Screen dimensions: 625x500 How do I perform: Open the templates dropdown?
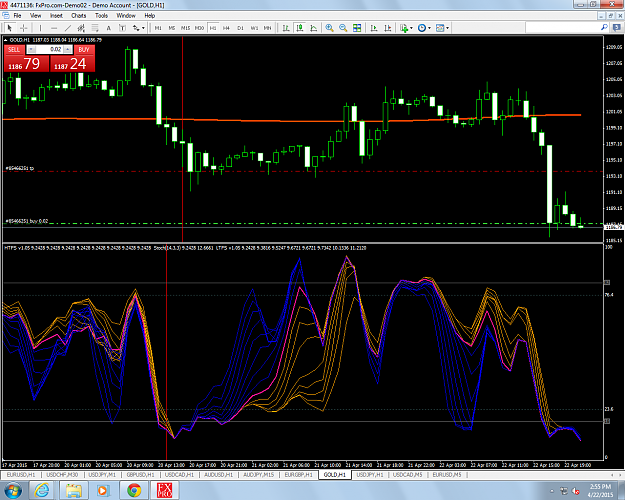442,28
